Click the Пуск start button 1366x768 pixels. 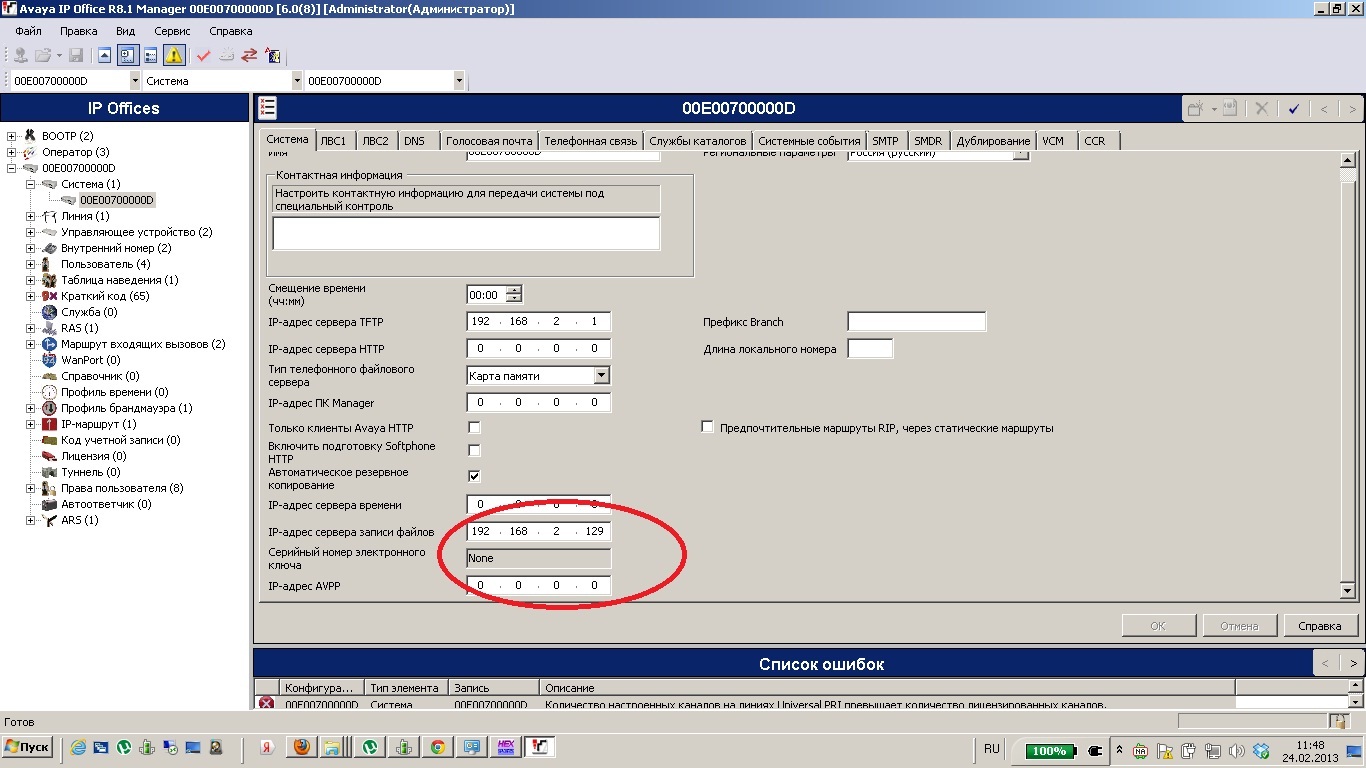pyautogui.click(x=28, y=747)
